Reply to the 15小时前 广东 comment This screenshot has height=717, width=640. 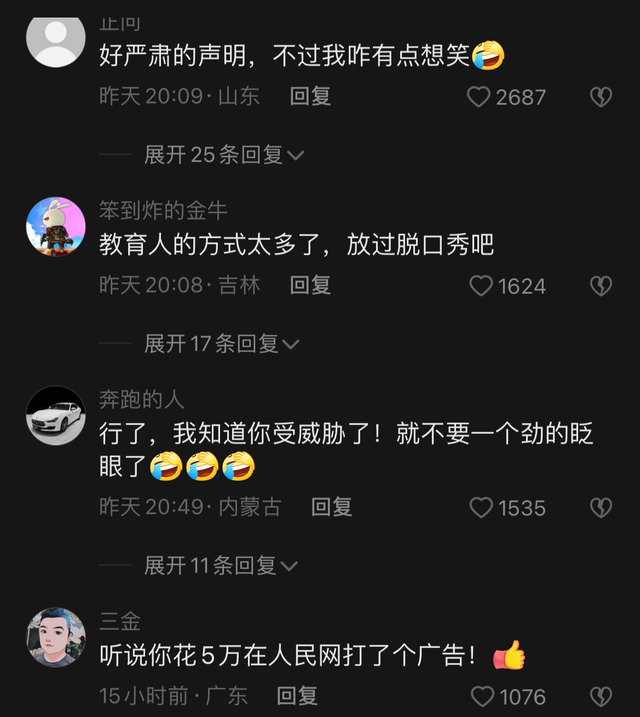pos(297,696)
